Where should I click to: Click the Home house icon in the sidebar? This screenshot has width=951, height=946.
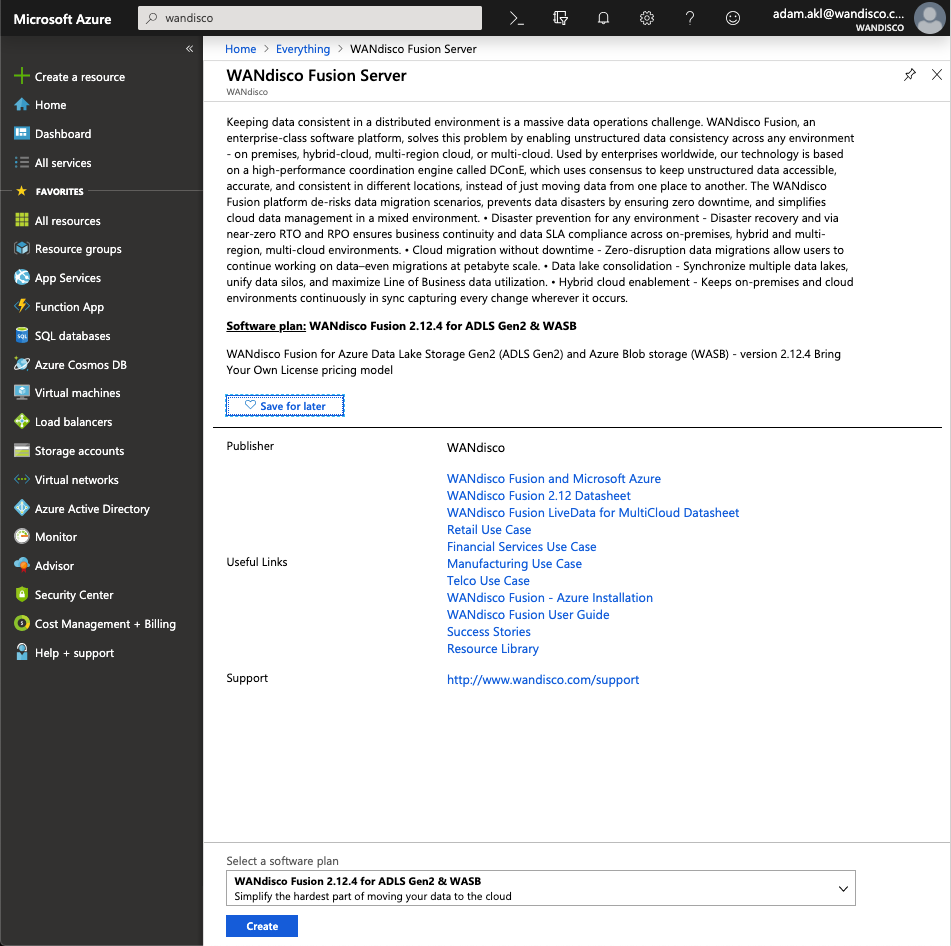click(x=21, y=104)
